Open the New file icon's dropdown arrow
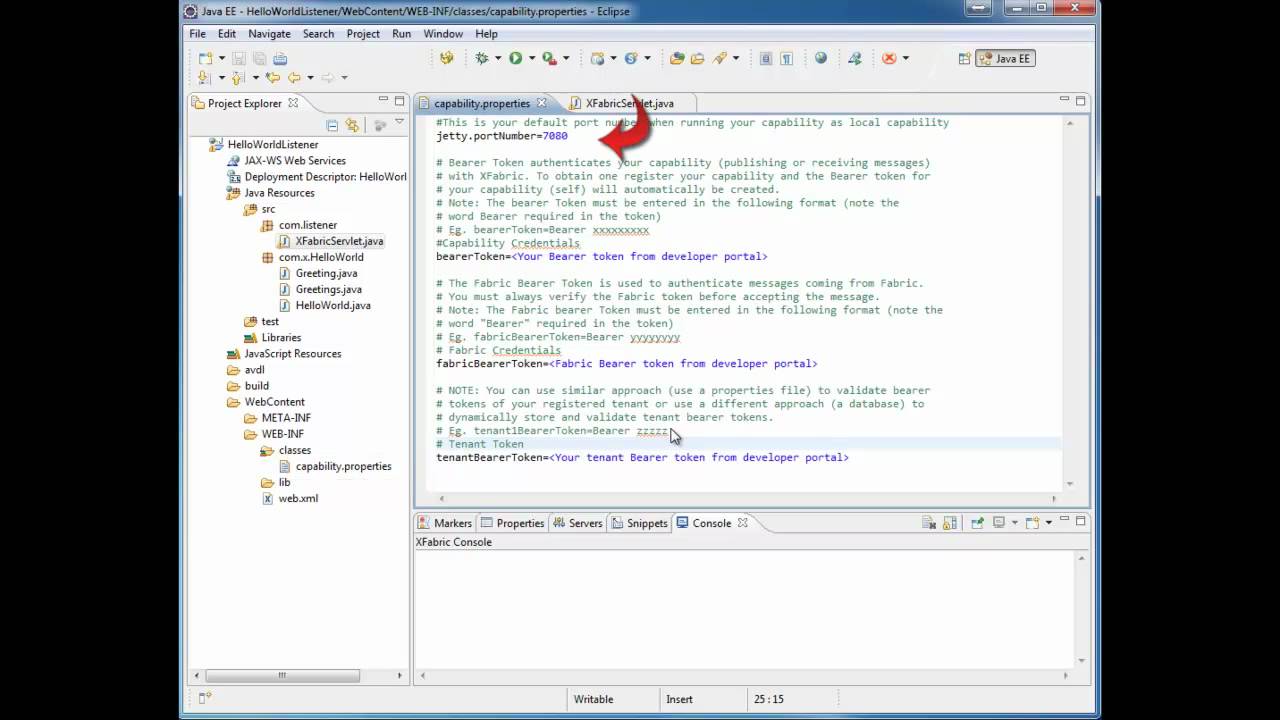Image resolution: width=1280 pixels, height=720 pixels. [x=221, y=58]
